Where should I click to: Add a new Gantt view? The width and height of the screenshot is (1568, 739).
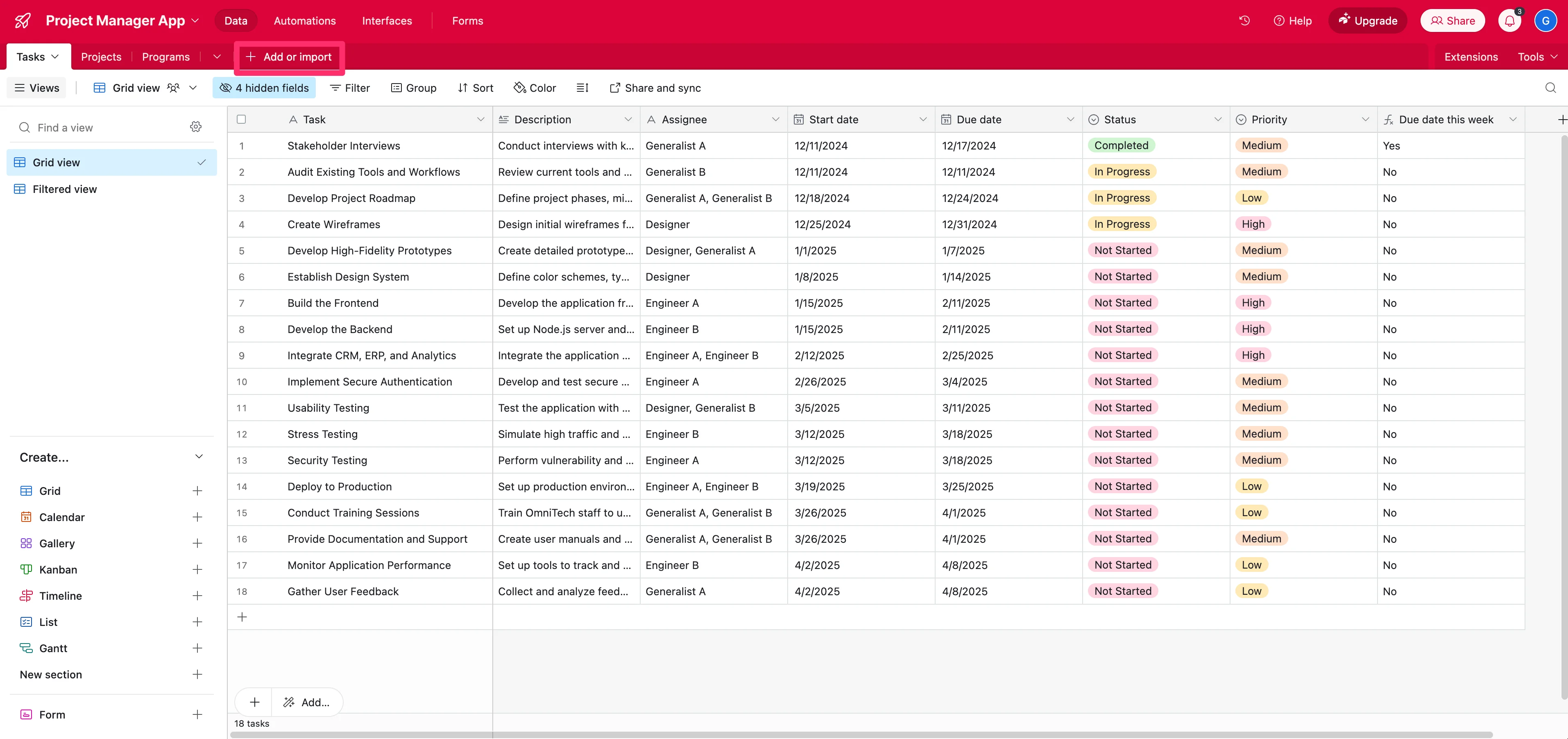point(197,648)
